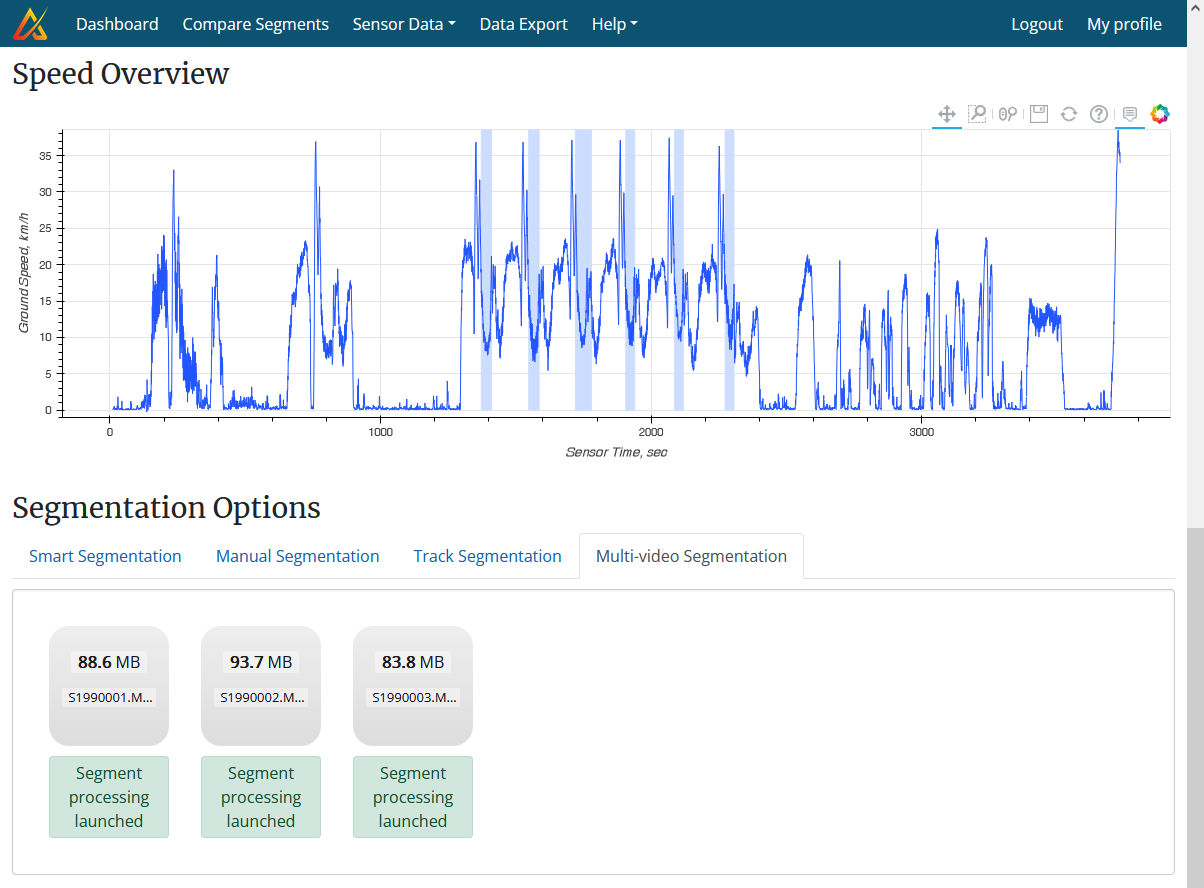
Task: Enable the Wheel Zoom tool
Action: (x=1008, y=114)
